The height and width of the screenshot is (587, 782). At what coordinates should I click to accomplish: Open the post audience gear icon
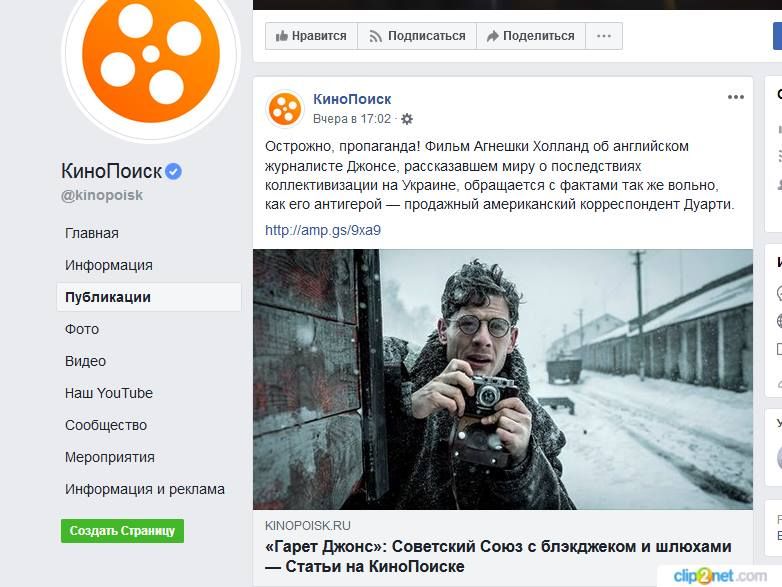click(407, 119)
